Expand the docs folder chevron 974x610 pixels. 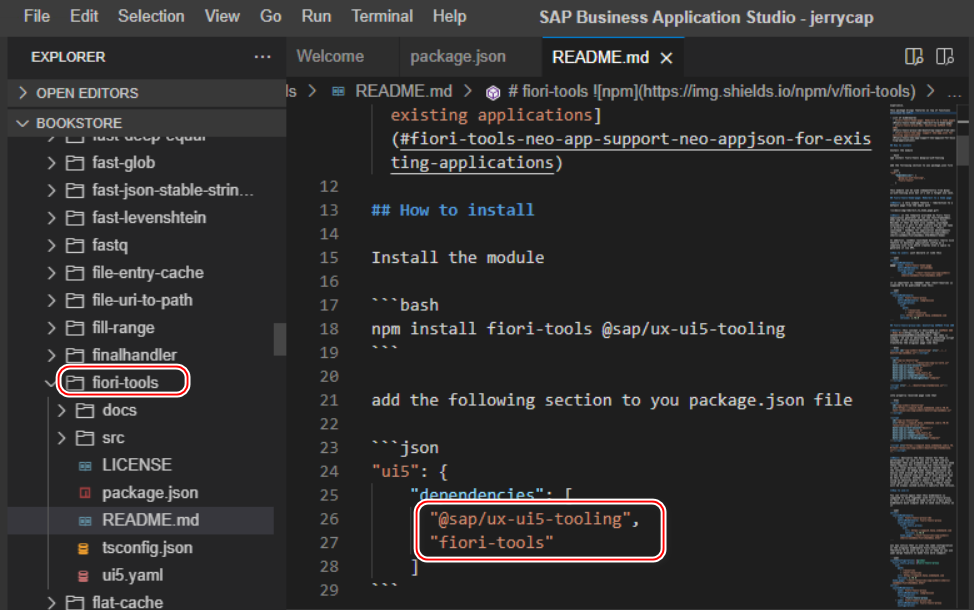pos(61,410)
